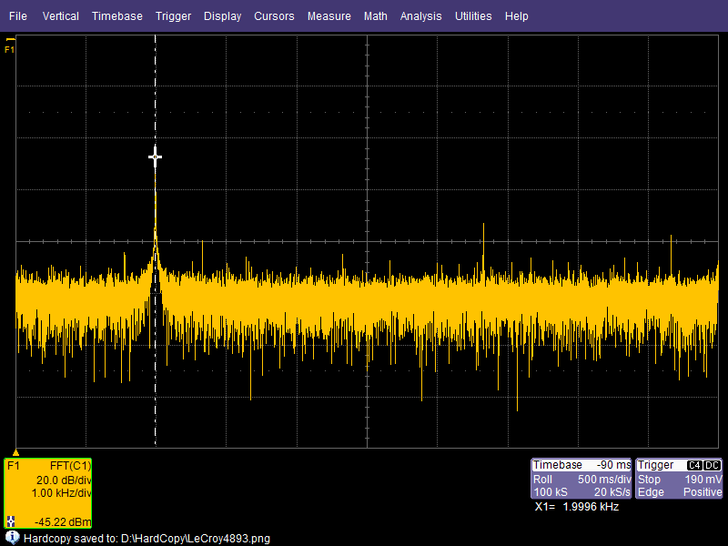Open the Display menu
The width and height of the screenshot is (728, 546).
tap(222, 16)
